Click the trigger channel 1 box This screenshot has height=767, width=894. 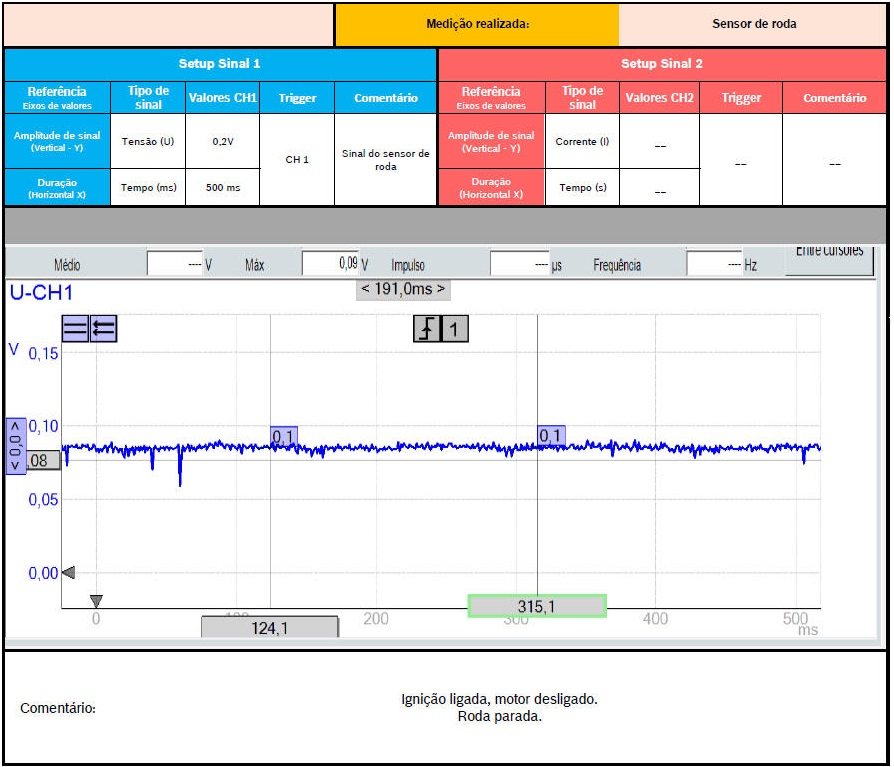454,328
